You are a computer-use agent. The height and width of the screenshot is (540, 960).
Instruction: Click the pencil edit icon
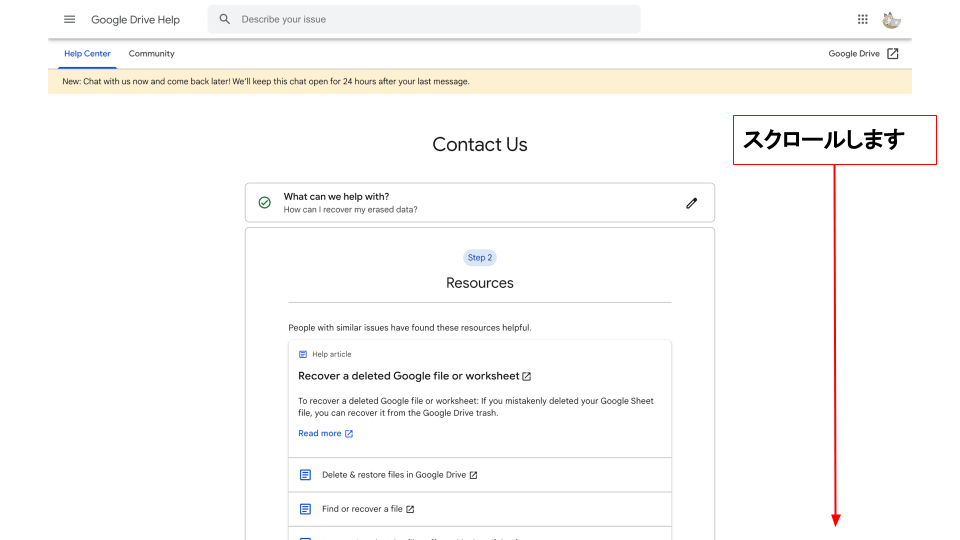[691, 203]
